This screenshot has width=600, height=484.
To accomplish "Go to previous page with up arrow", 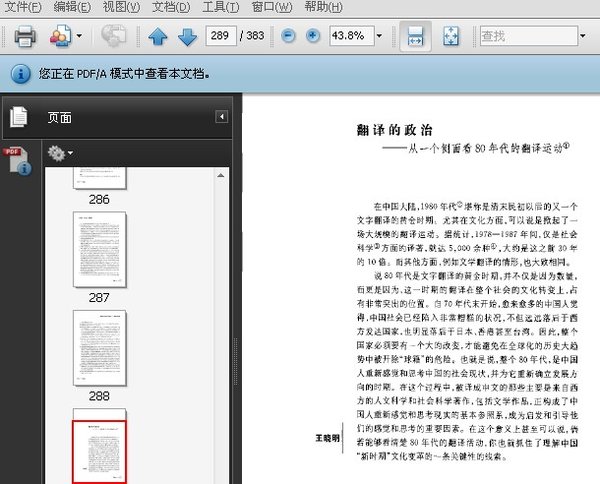I will coord(158,37).
